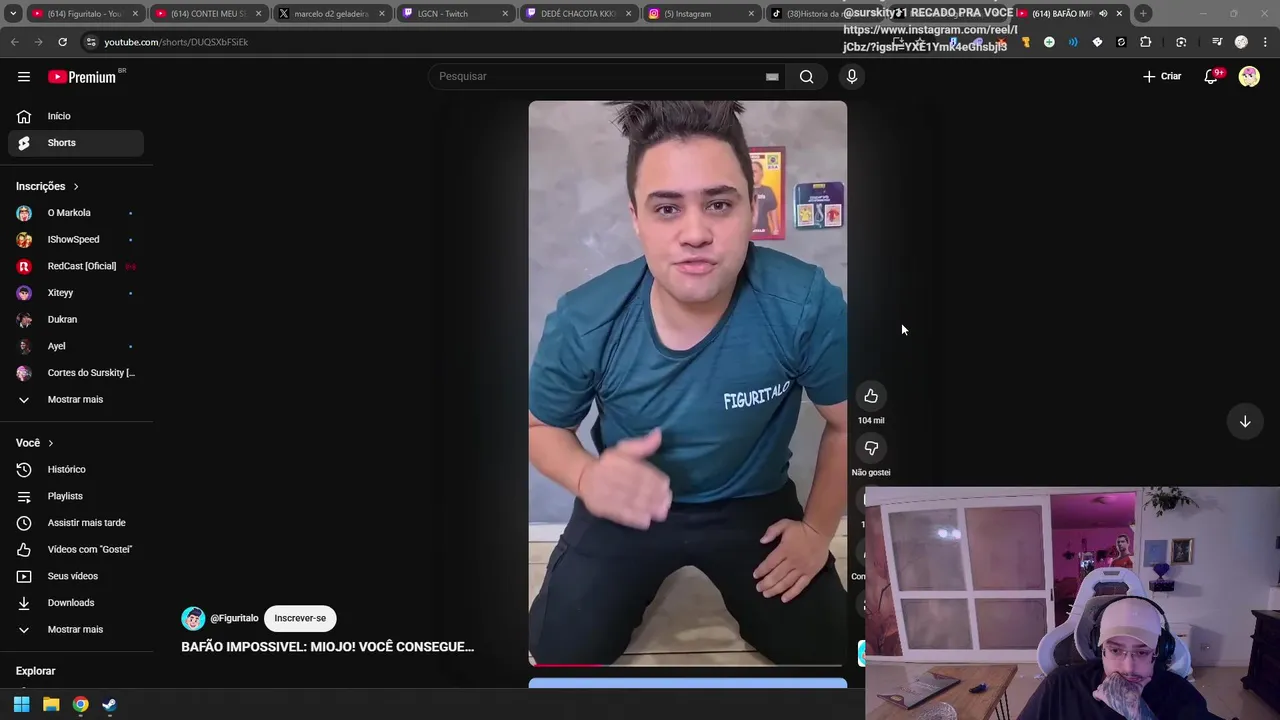This screenshot has height=720, width=1280.
Task: Open Dukran subscription channel
Action: click(76, 319)
